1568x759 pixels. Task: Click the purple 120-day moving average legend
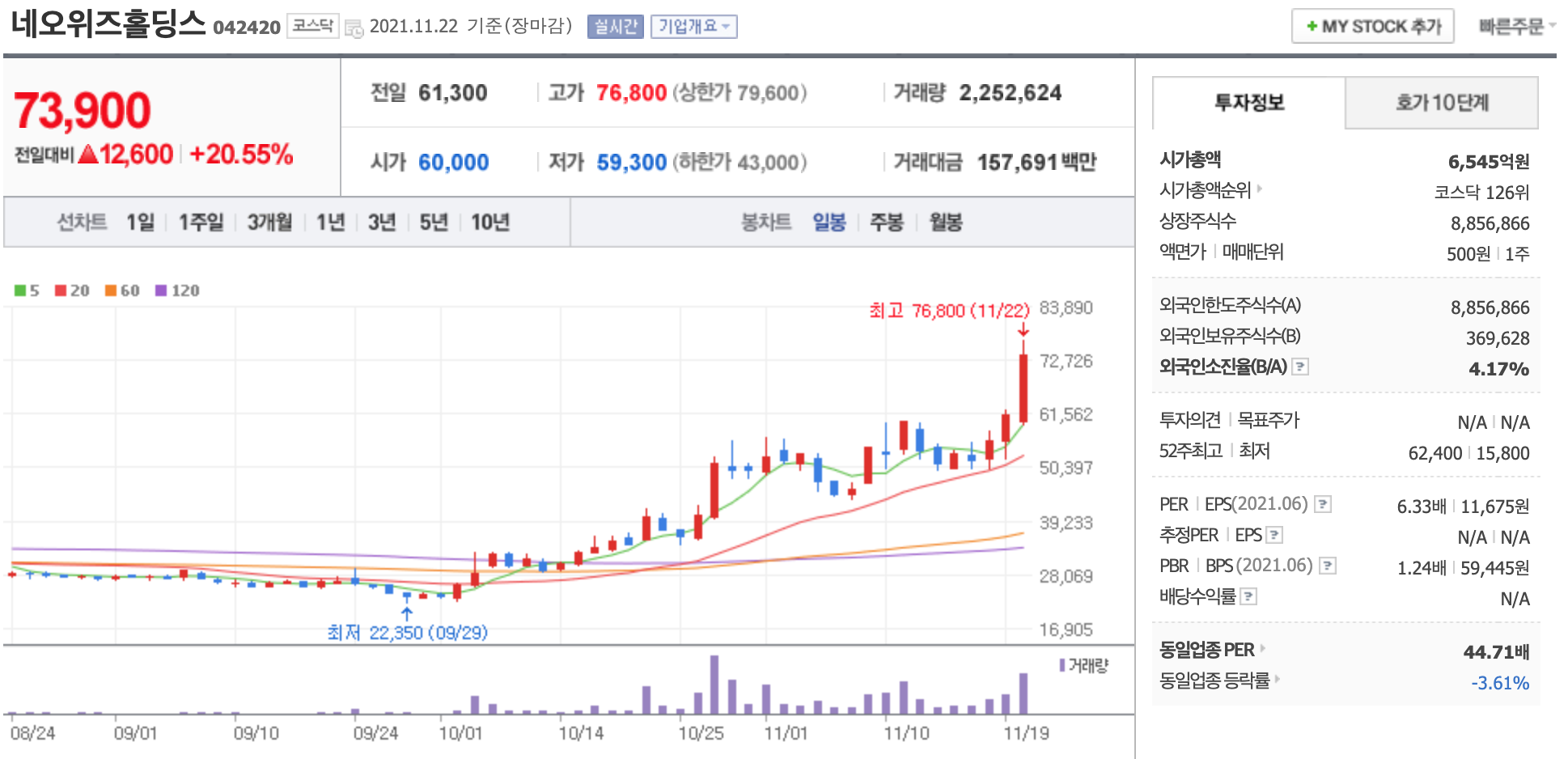pos(177,290)
